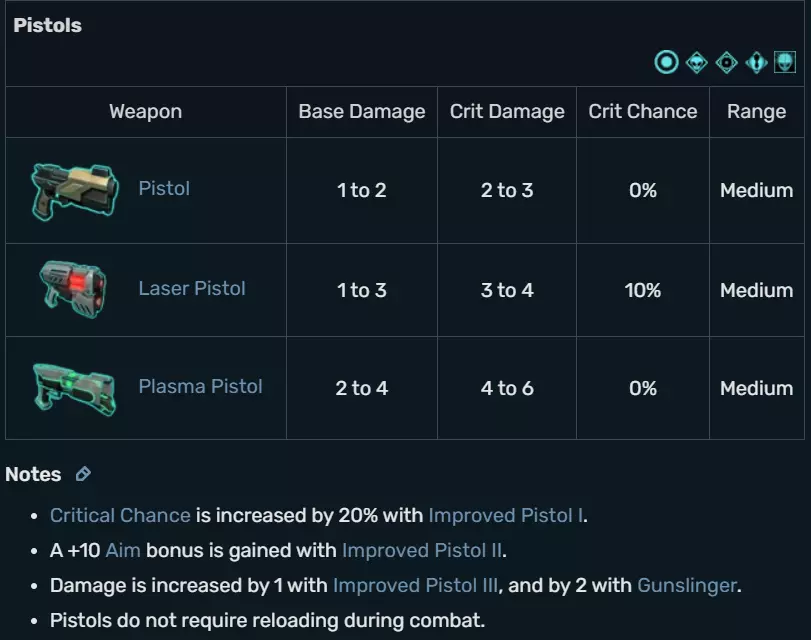Viewport: 811px width, 640px height.
Task: Click the pencil edit icon beside Notes
Action: pos(83,474)
